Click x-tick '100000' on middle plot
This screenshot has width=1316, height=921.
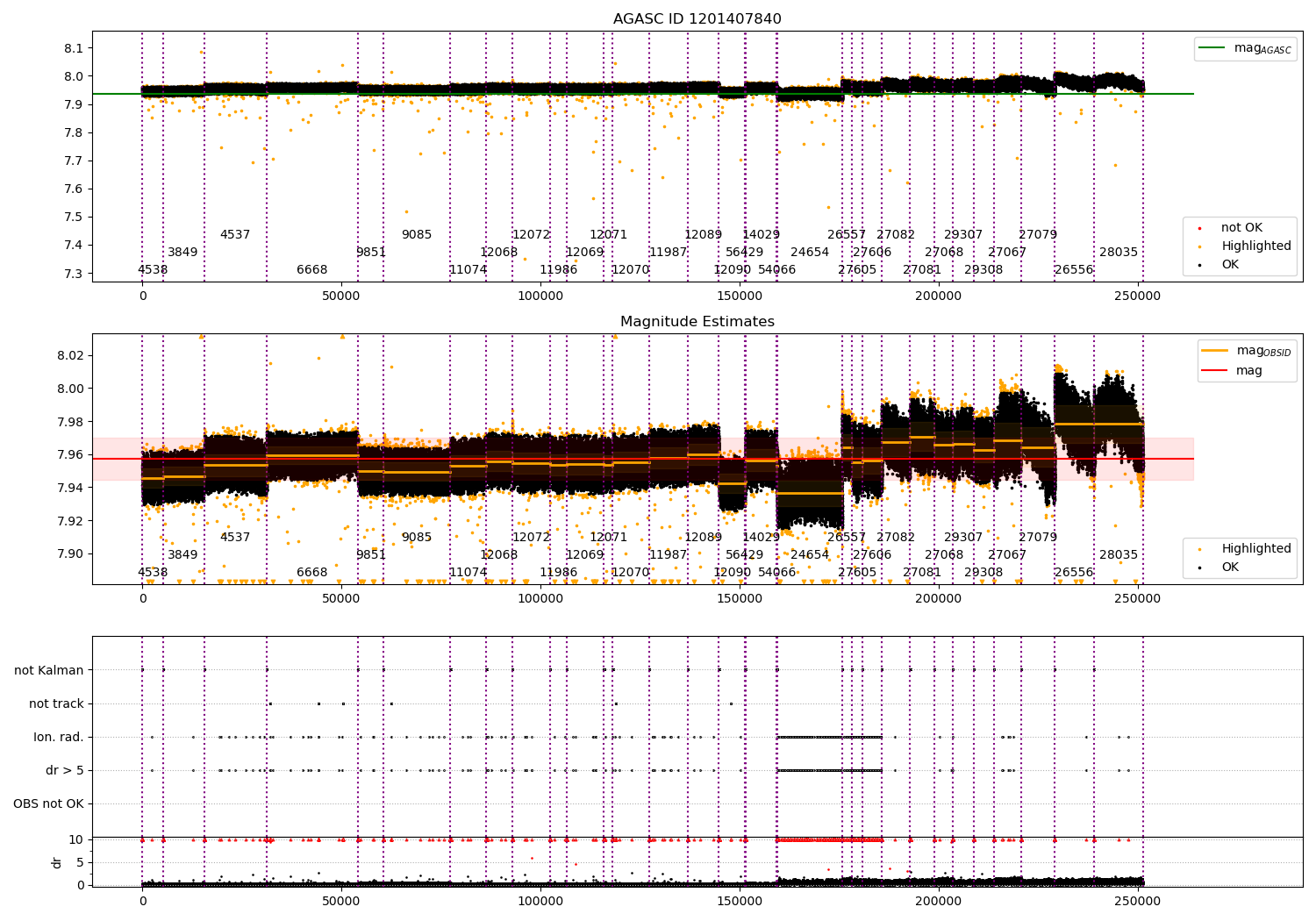tap(540, 599)
